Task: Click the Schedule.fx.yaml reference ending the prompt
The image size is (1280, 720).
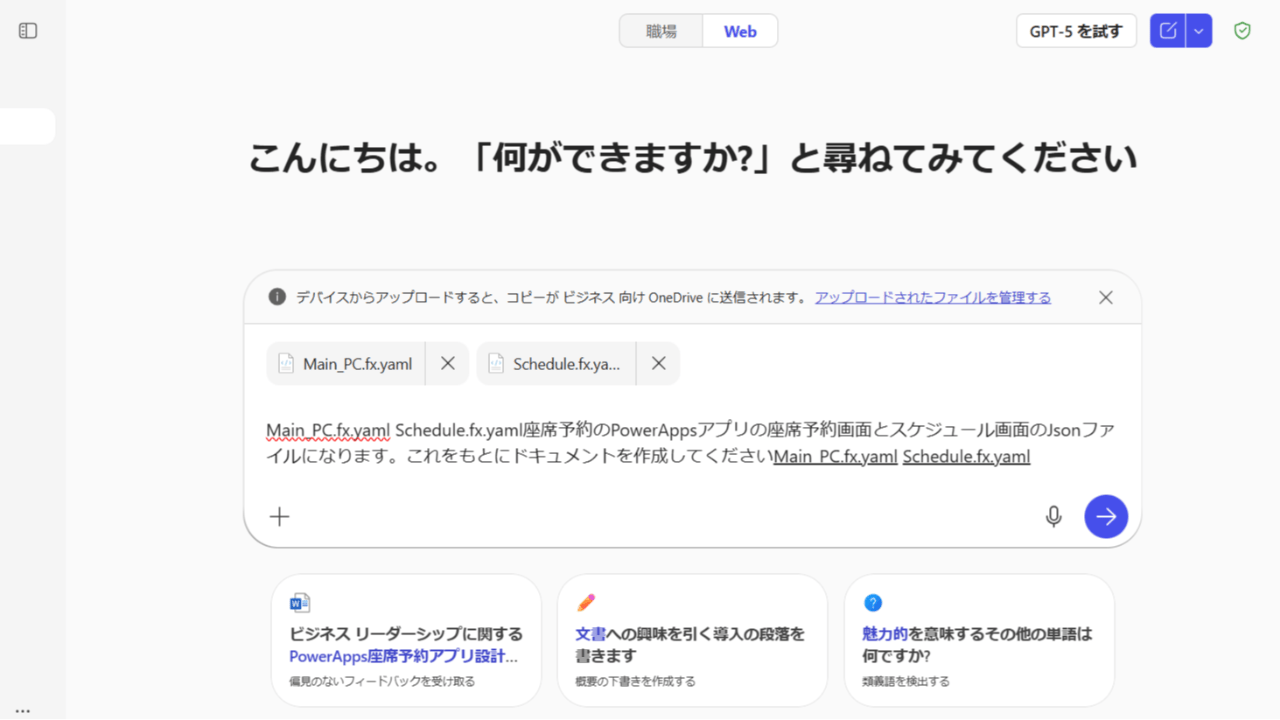Action: click(x=966, y=457)
